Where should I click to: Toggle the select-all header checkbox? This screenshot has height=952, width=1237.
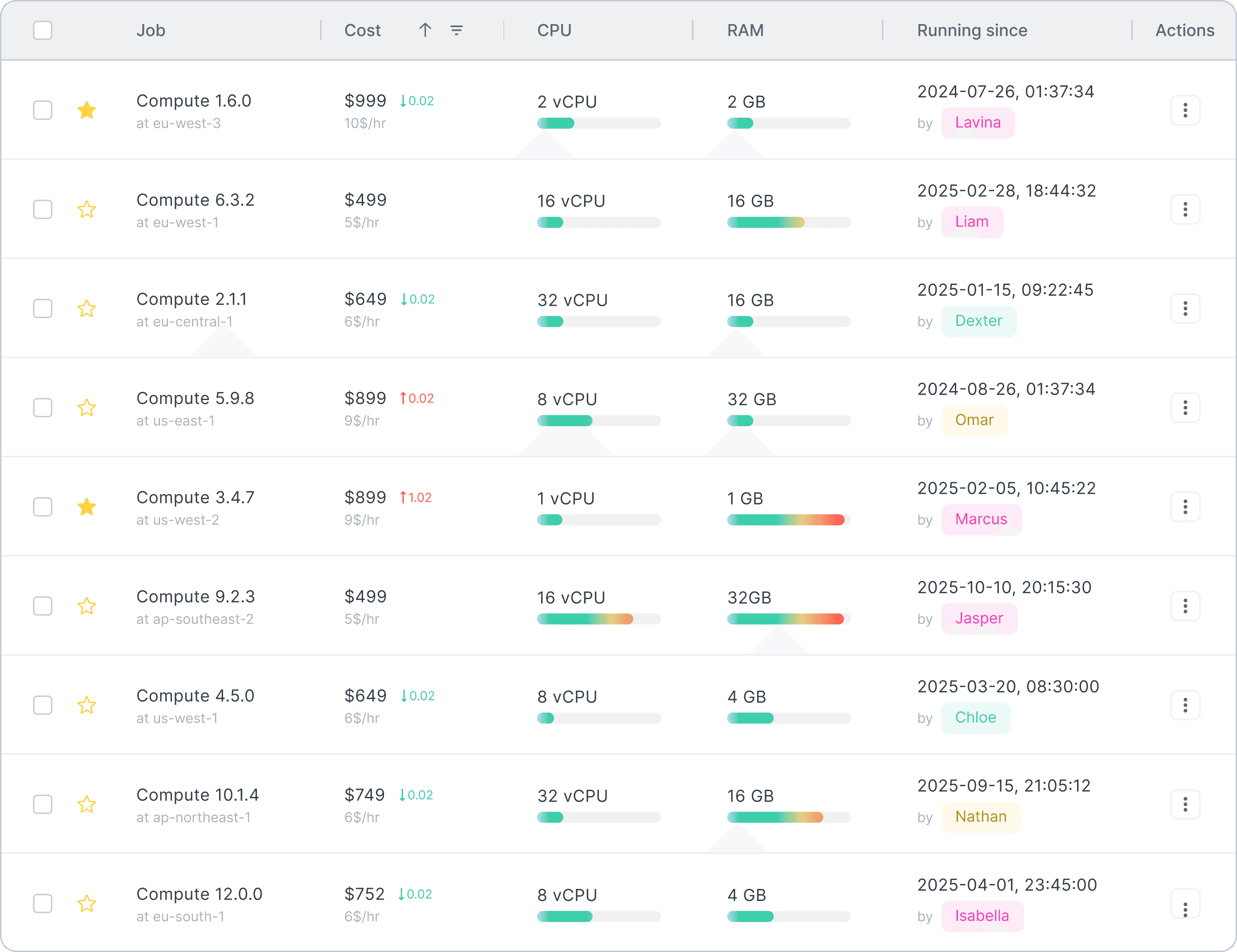pyautogui.click(x=43, y=30)
